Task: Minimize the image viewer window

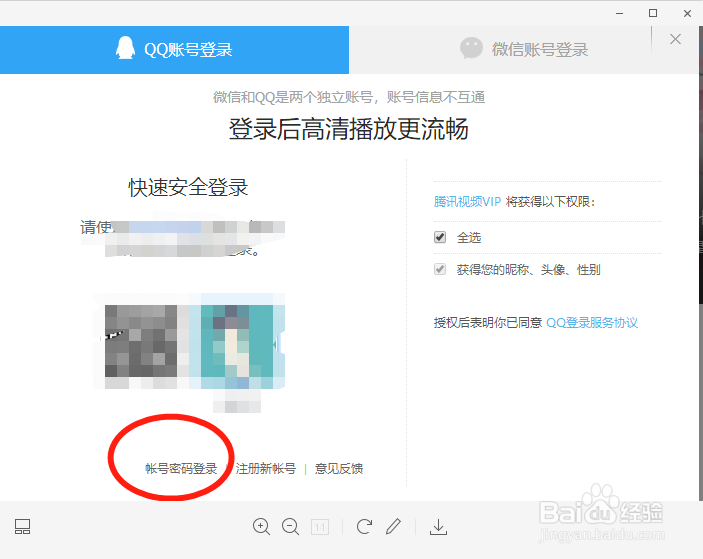Action: tap(620, 13)
